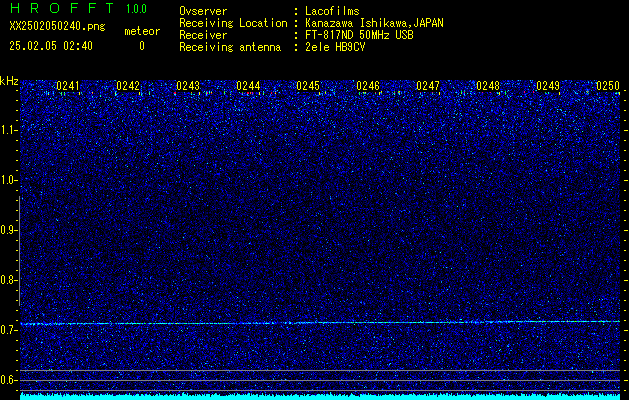The width and height of the screenshot is (629, 400).
Task: Click the version number 1.0.0
Action: pos(136,9)
